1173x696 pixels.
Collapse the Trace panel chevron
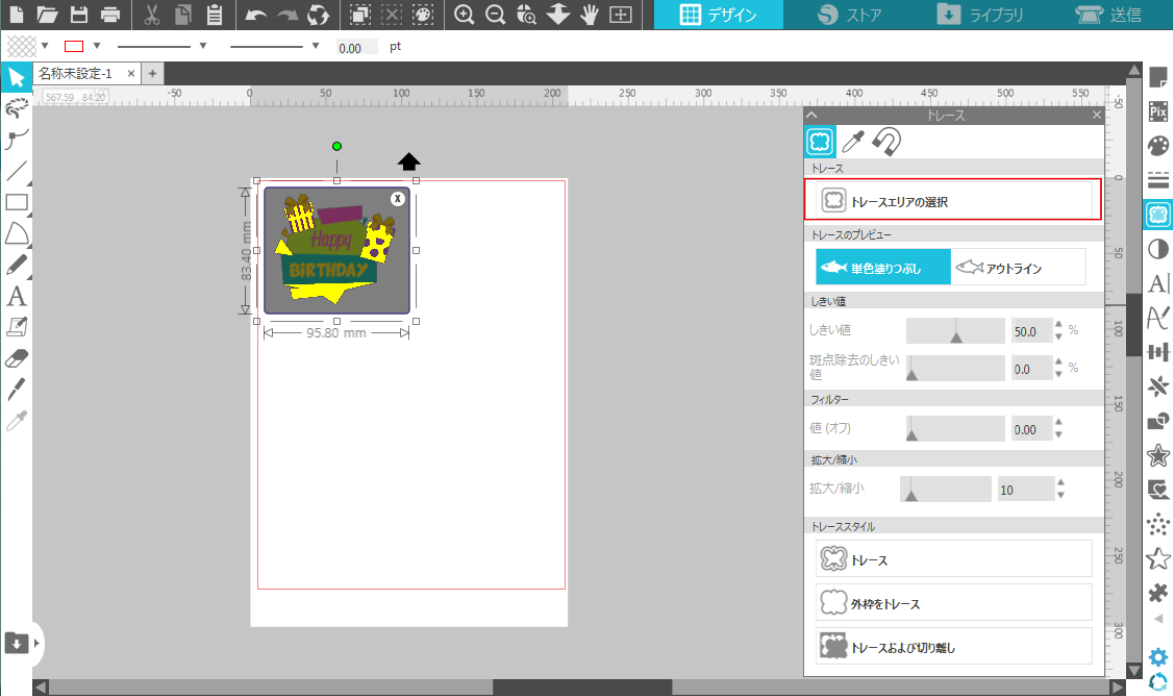pos(812,115)
